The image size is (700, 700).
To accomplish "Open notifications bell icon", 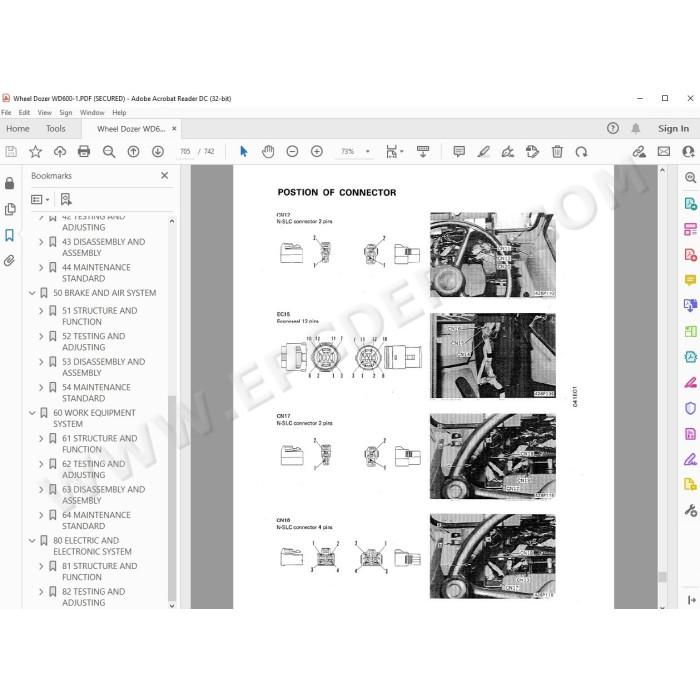I will click(x=636, y=129).
